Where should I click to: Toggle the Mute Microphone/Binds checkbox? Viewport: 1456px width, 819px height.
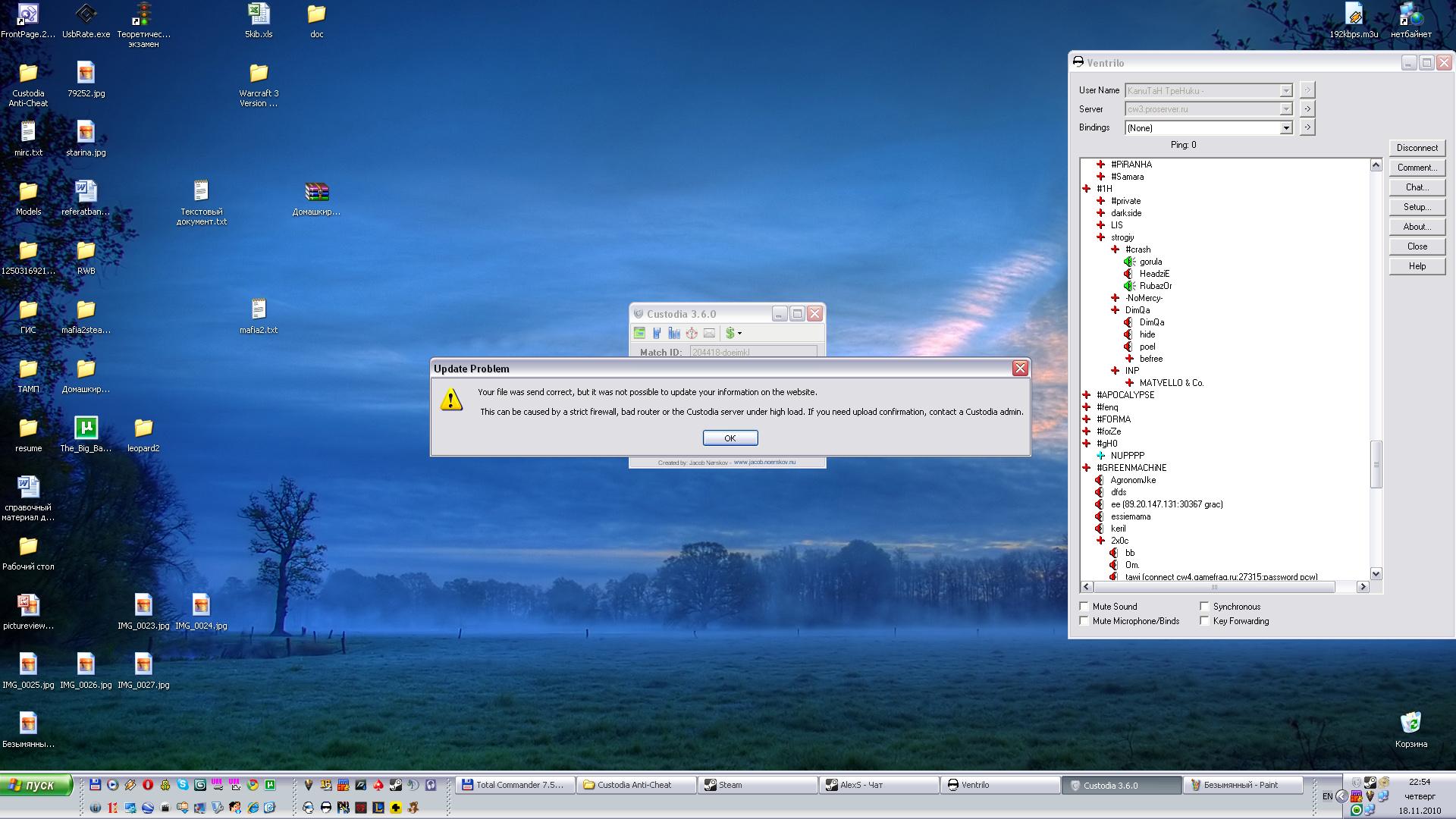coord(1084,621)
